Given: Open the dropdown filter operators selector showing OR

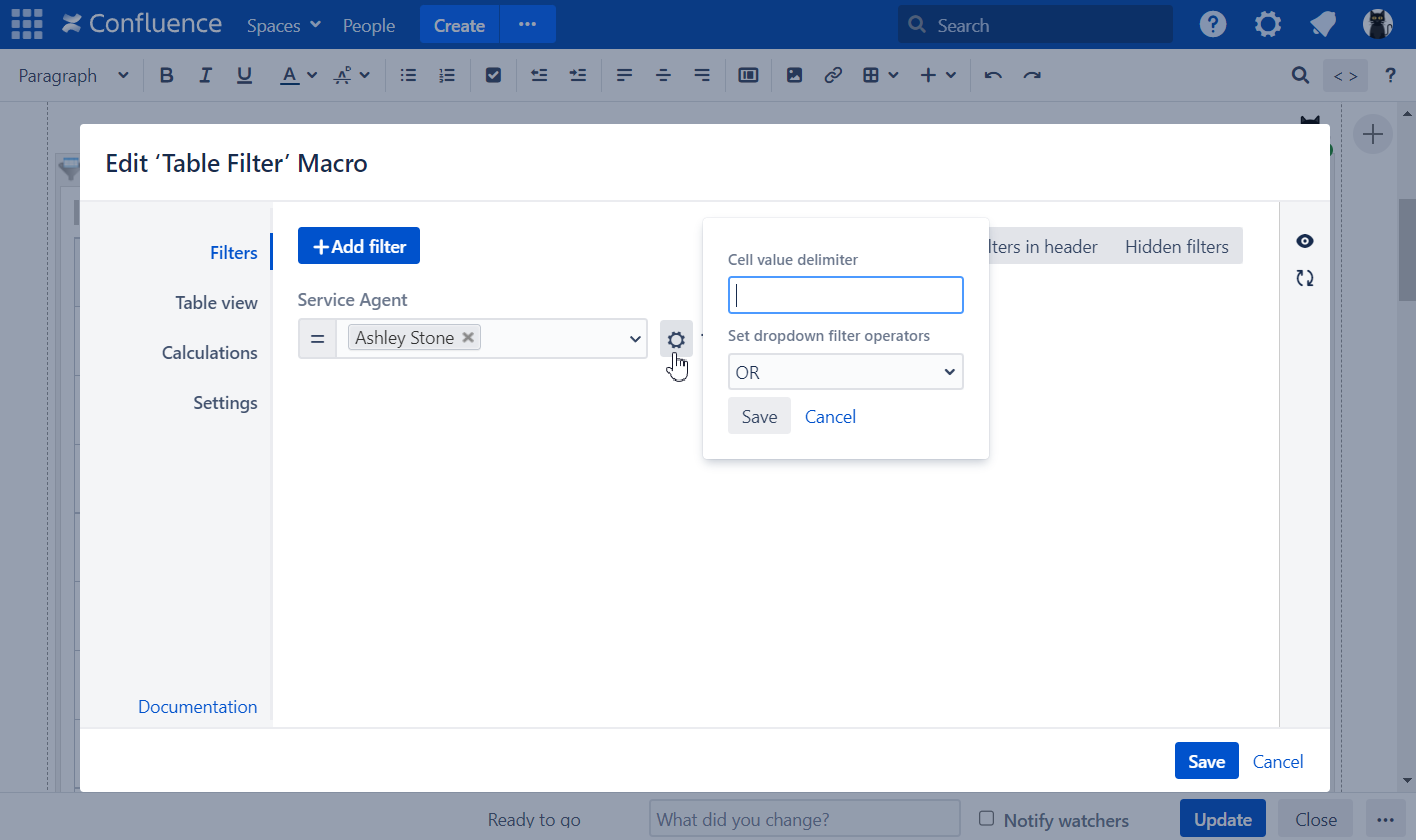Looking at the screenshot, I should (x=845, y=371).
